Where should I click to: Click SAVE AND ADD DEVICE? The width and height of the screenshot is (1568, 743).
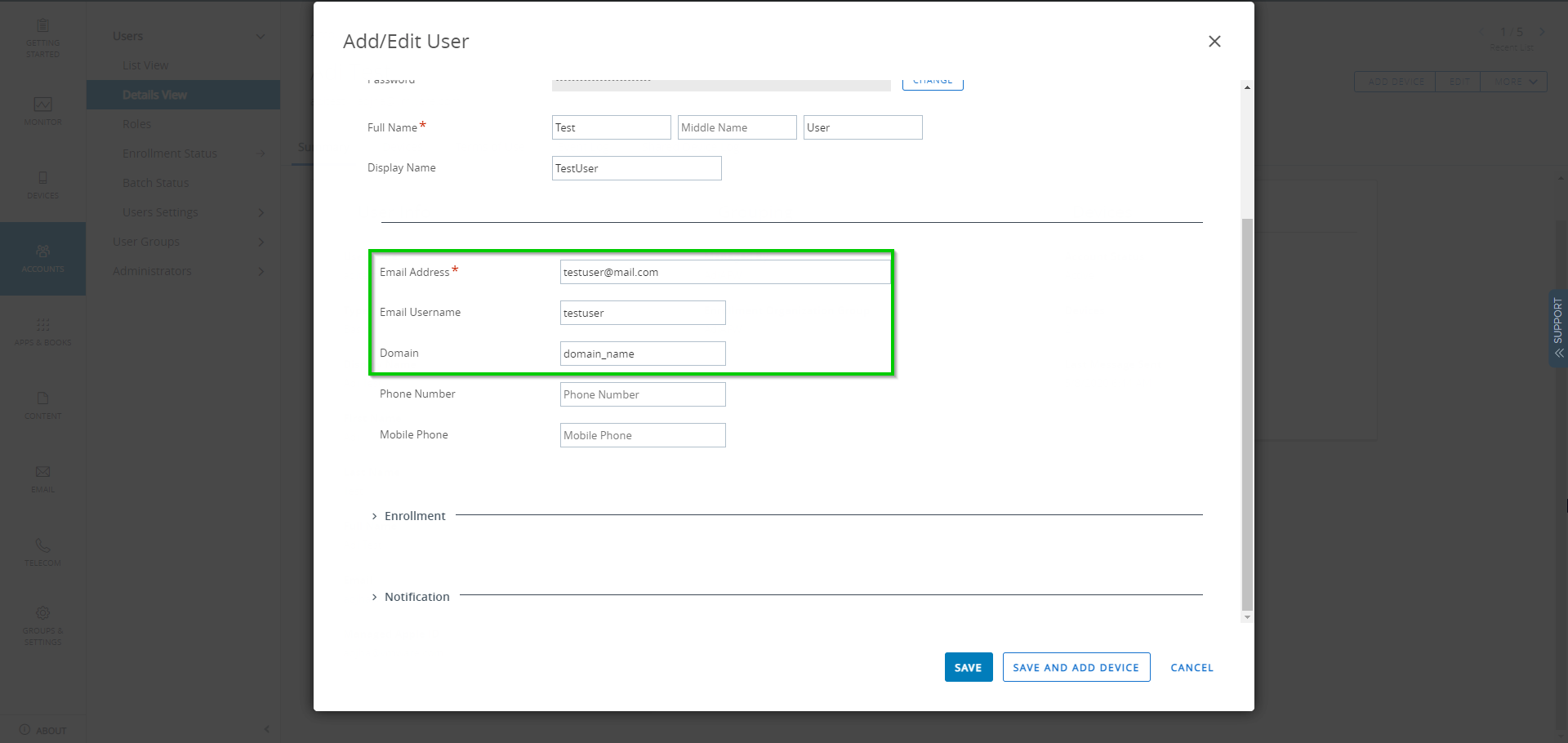click(1076, 667)
